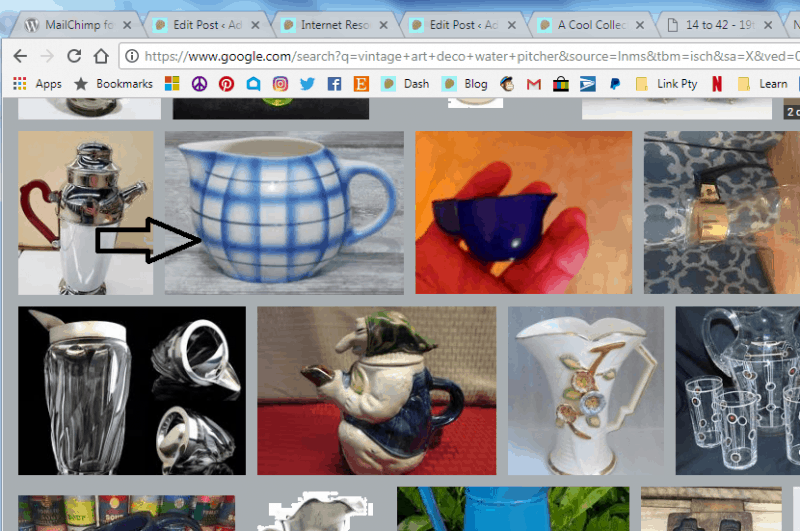Open the Blog bookmark

(x=464, y=84)
